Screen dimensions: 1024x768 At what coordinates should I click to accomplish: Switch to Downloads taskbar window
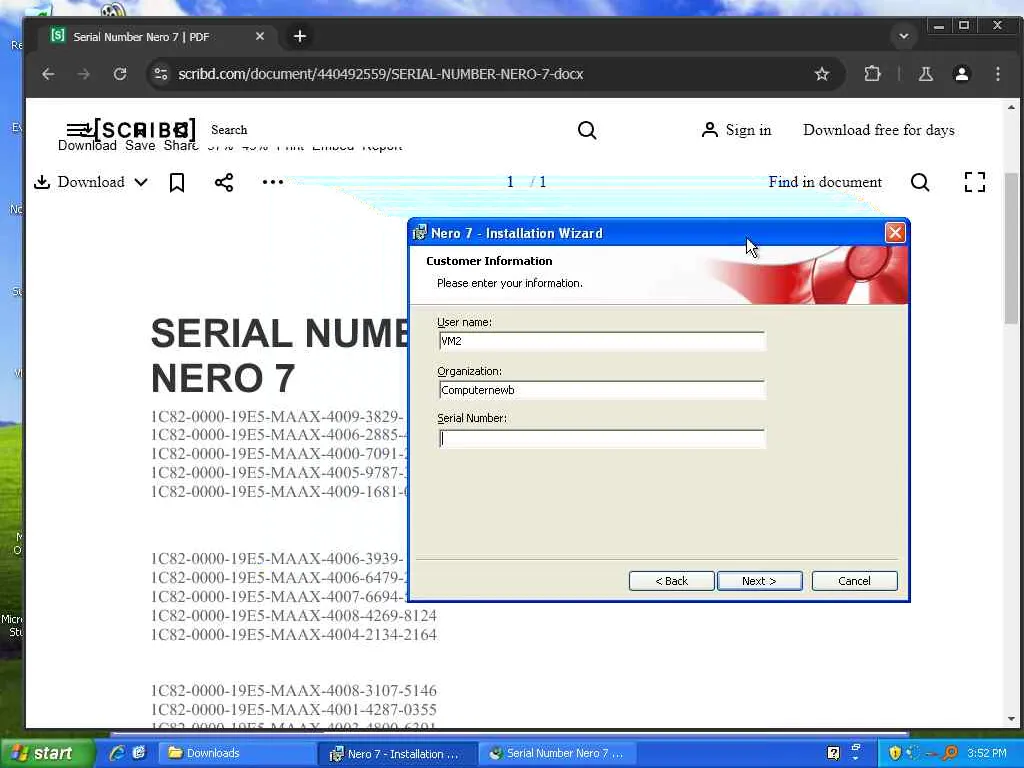(x=238, y=754)
